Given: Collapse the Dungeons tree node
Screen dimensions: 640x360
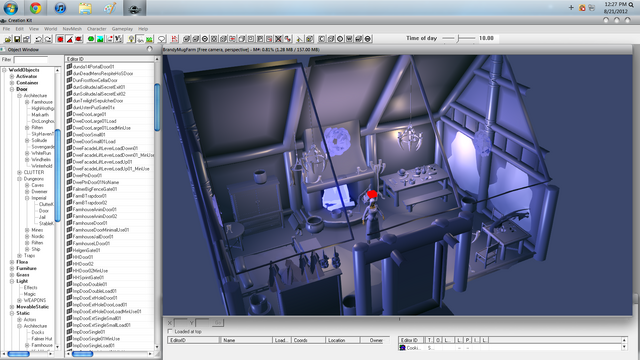Looking at the screenshot, I should pos(20,179).
